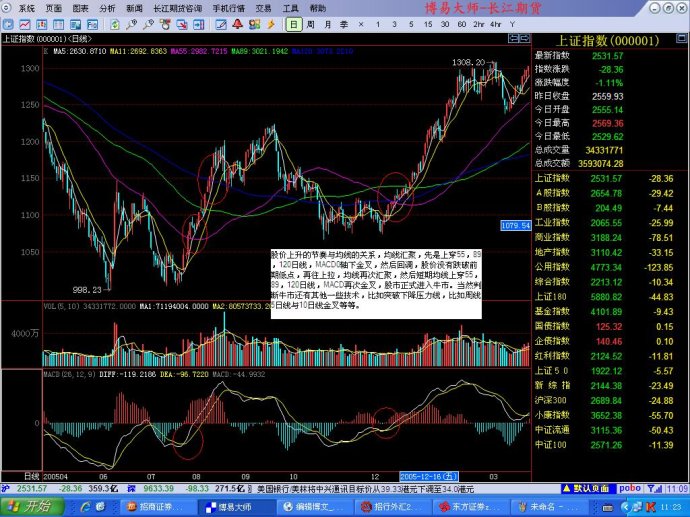Click the green refresh page icon
Image resolution: width=690 pixels, height=517 pixels.
115,24
